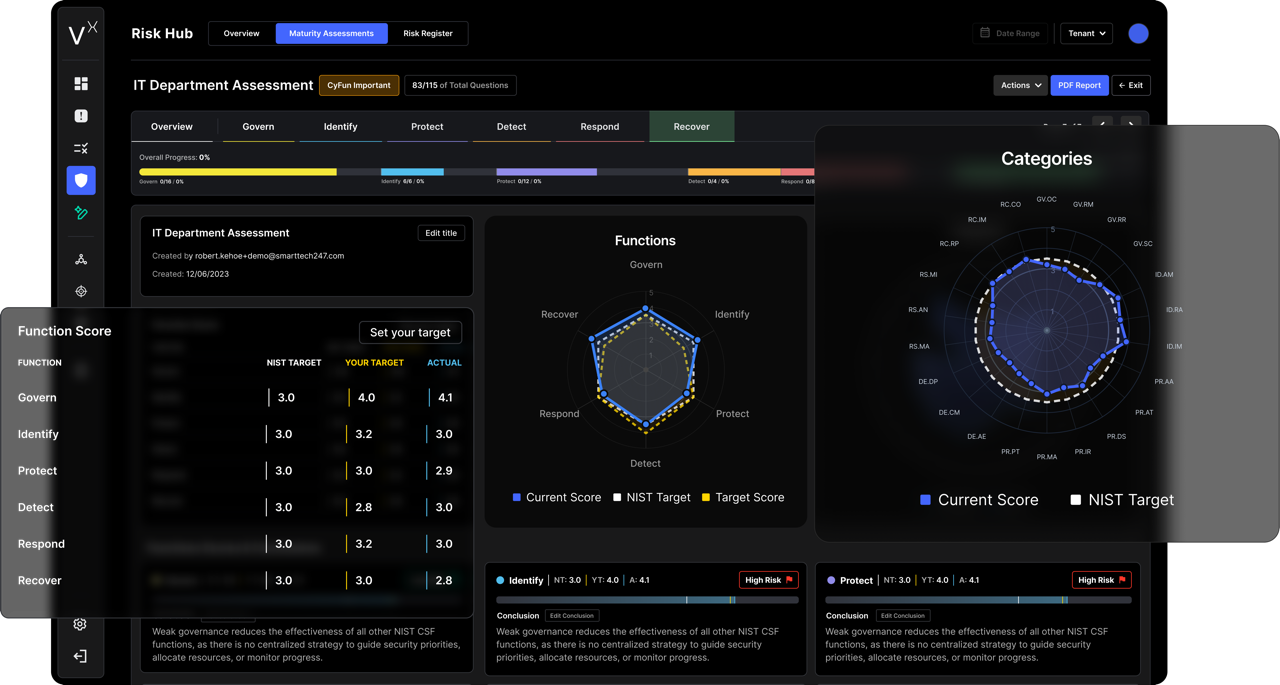This screenshot has width=1280, height=685.
Task: Click the logout icon at sidebar bottom
Action: coord(80,656)
